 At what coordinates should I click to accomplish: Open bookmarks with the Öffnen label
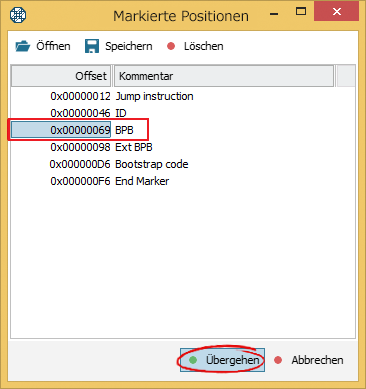pyautogui.click(x=53, y=46)
